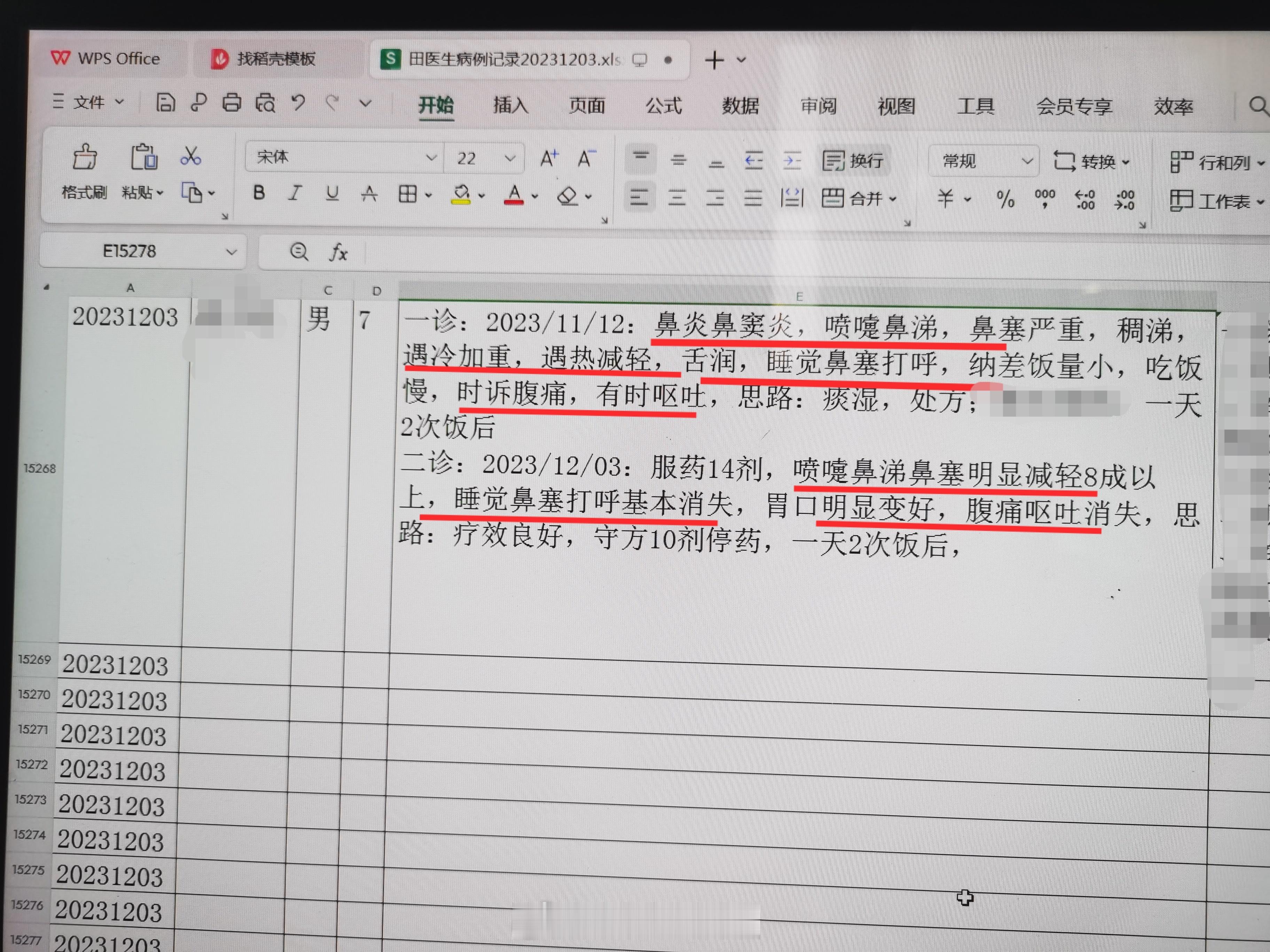This screenshot has height=952, width=1270.
Task: Open the Print Preview icon
Action: (265, 103)
